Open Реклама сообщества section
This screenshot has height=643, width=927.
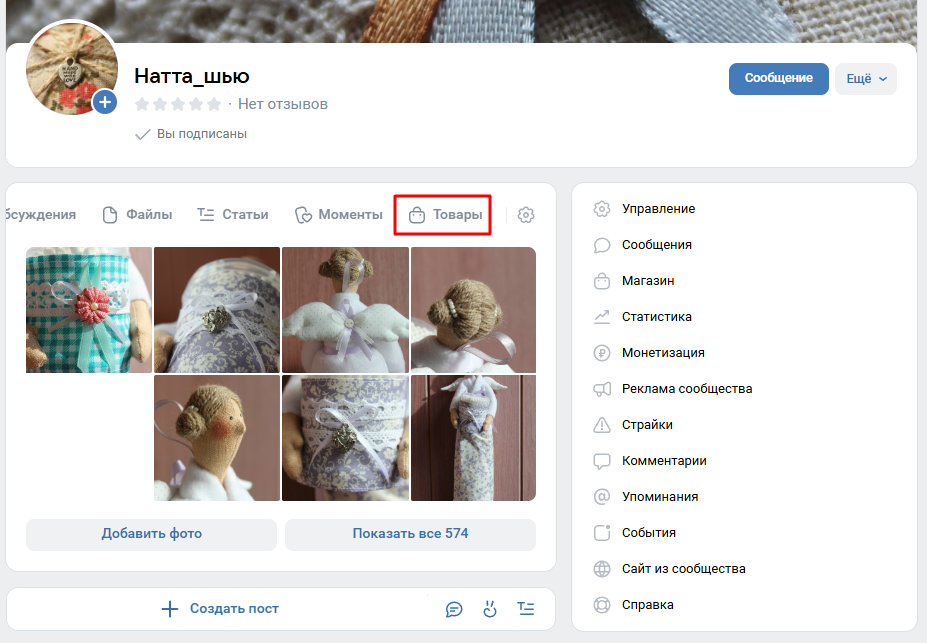pos(686,389)
